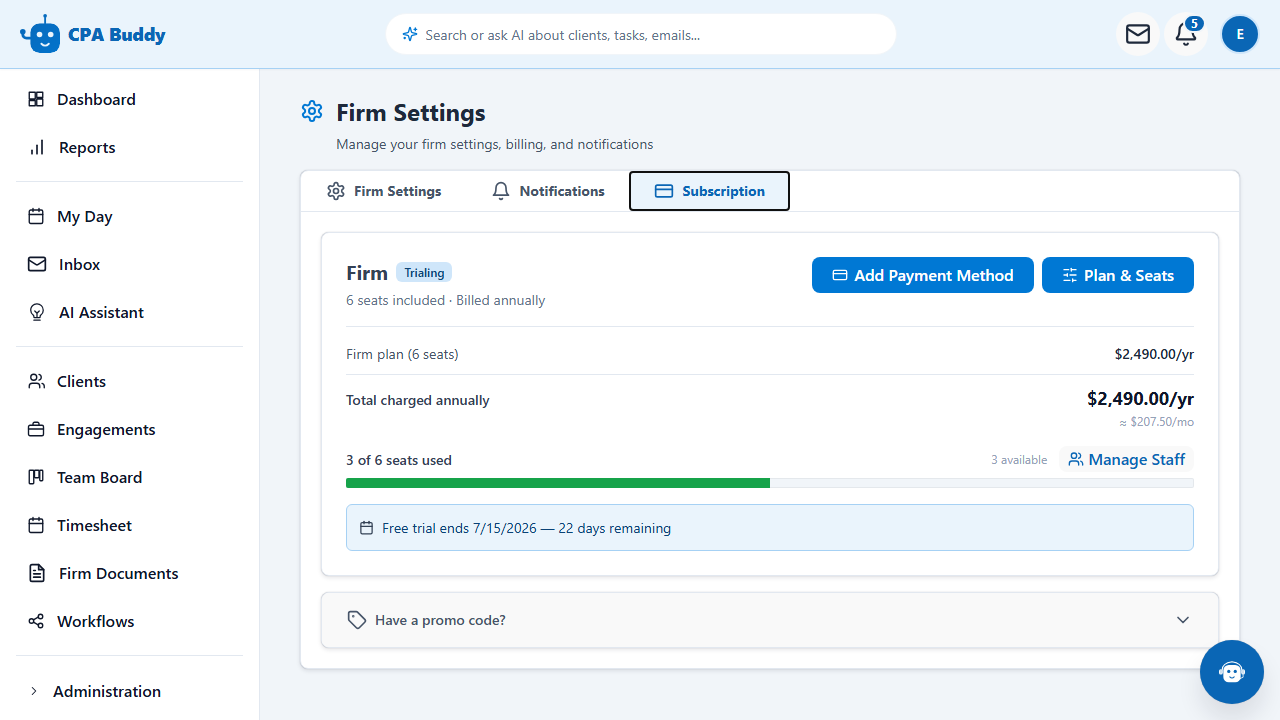Screen dimensions: 1280x720
Task: Click the "≈ $207.50/mo" text
Action: click(x=1156, y=422)
